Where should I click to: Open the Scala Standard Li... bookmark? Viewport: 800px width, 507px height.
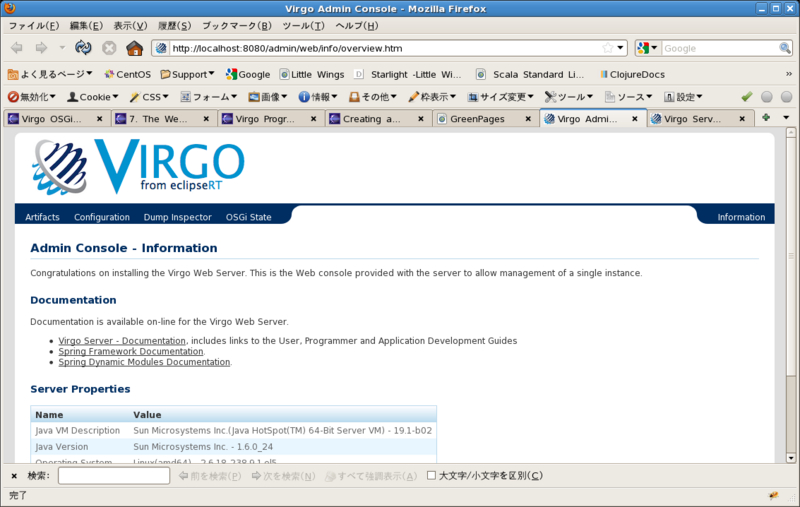(x=530, y=74)
